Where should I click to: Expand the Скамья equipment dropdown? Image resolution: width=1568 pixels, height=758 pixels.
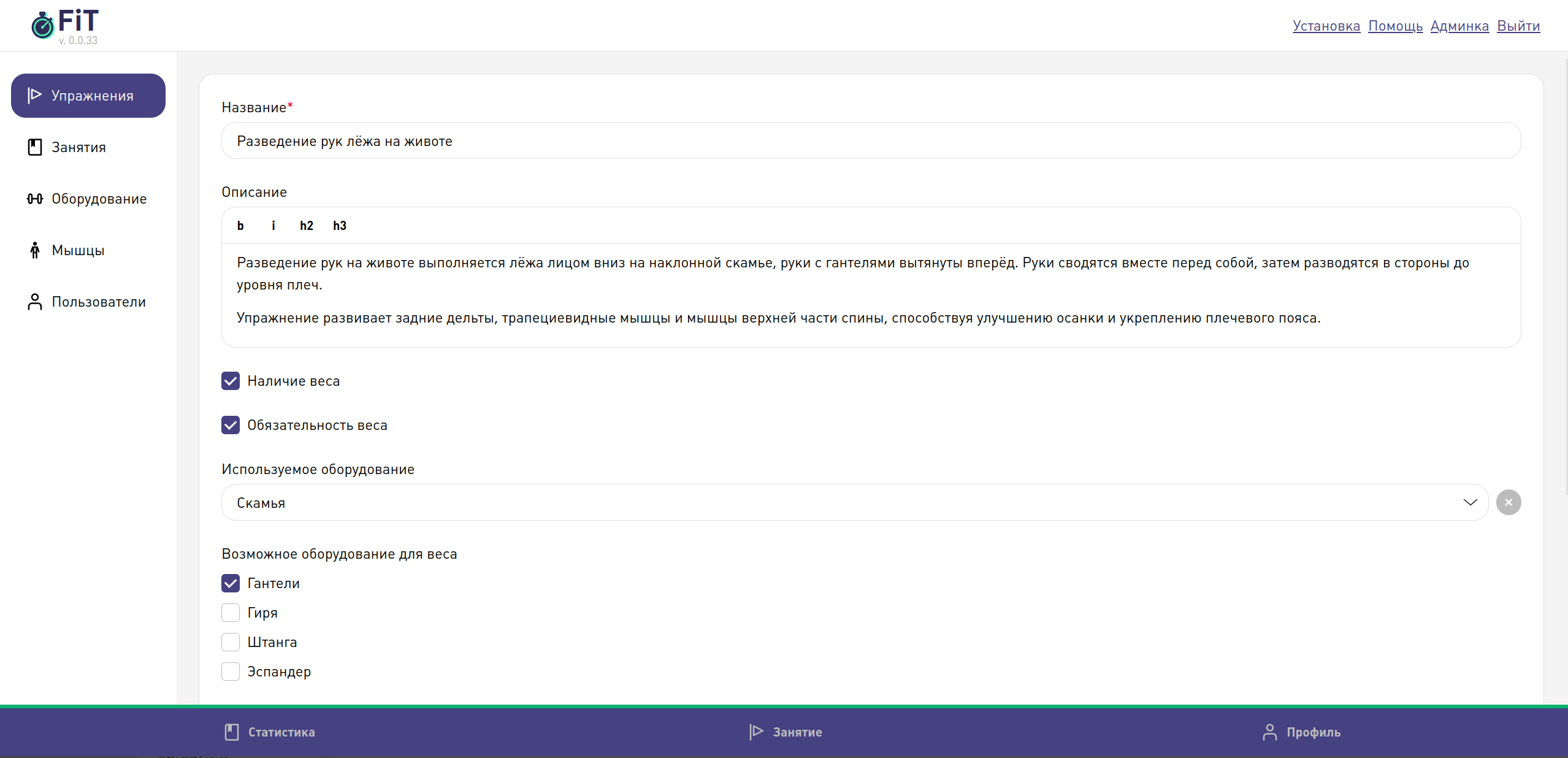coord(854,502)
